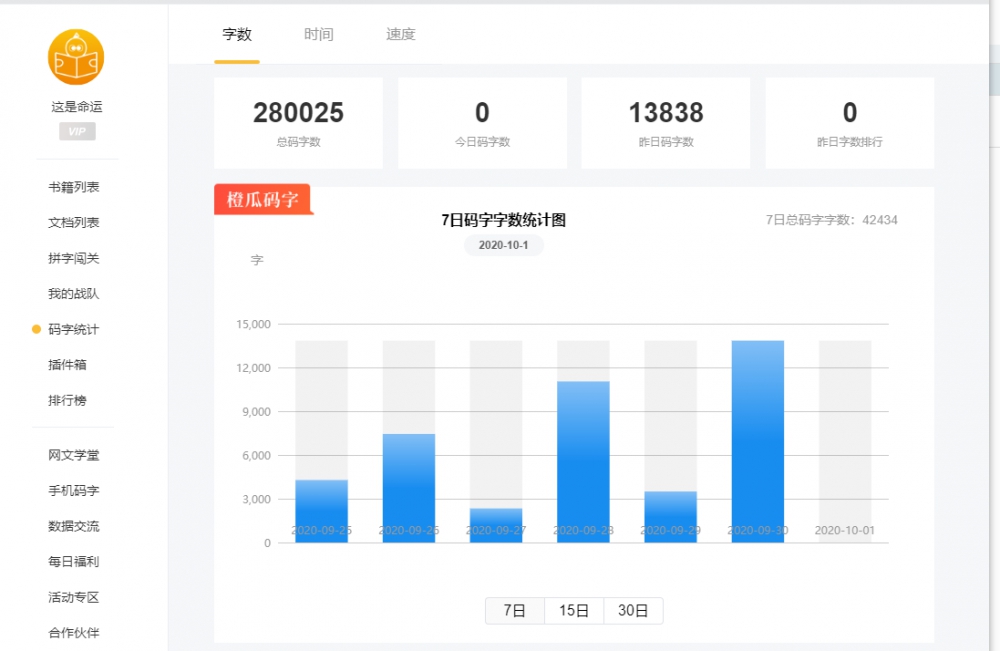The image size is (1000, 651).
Task: Click the 13838 昨日码字数 card
Action: click(x=666, y=123)
